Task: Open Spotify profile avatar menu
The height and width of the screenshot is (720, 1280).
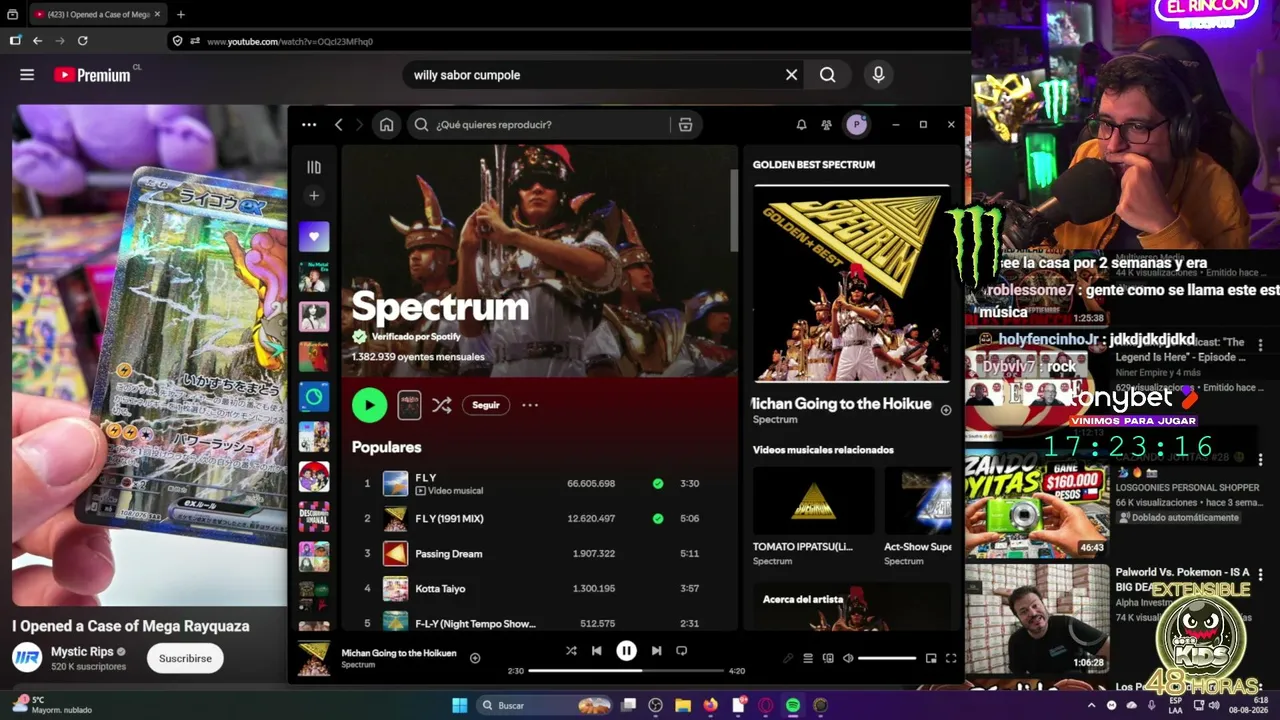Action: point(856,124)
